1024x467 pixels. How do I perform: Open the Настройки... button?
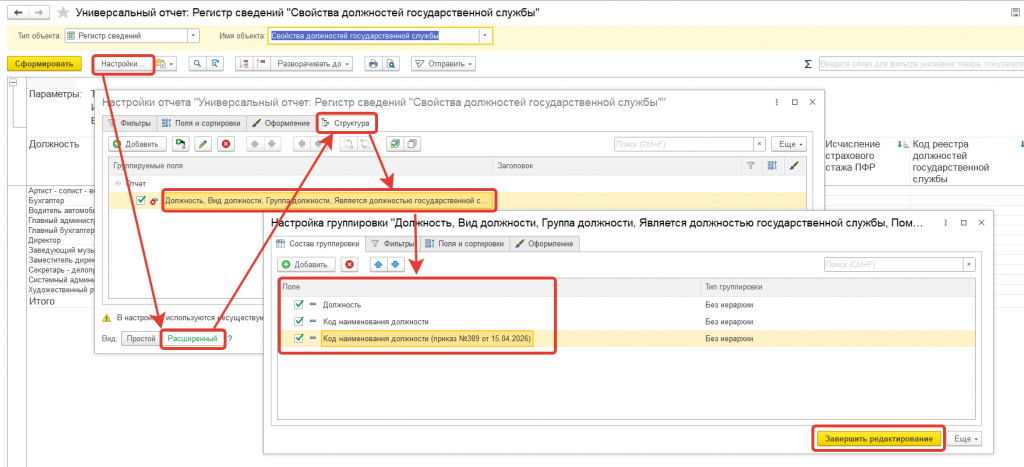(123, 64)
